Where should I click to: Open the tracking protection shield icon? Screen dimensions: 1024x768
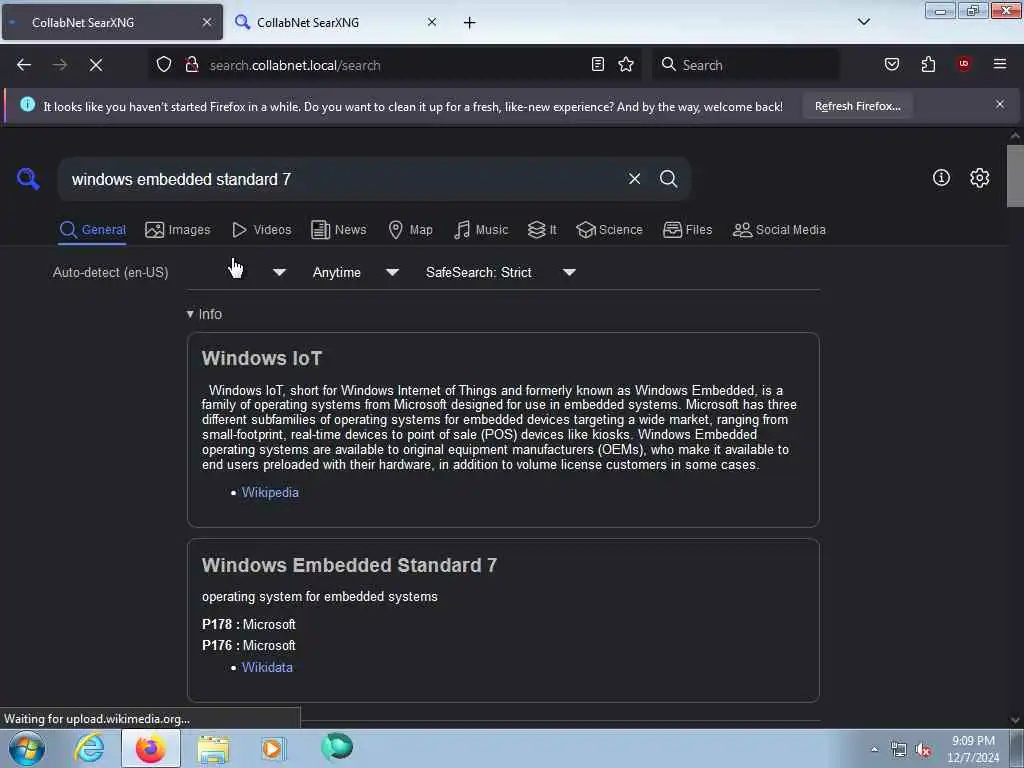pos(164,64)
